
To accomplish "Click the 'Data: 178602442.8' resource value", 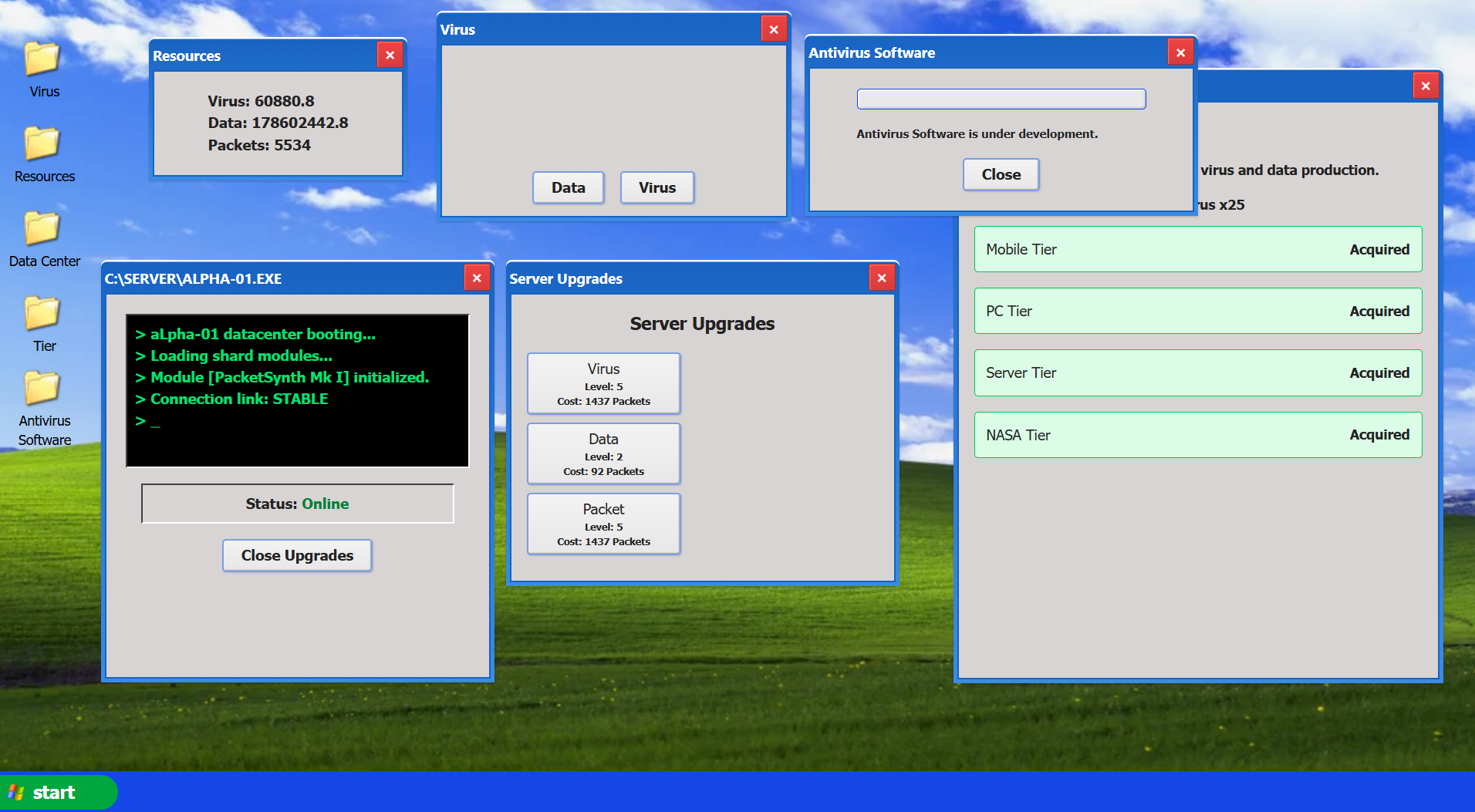I will click(x=278, y=123).
